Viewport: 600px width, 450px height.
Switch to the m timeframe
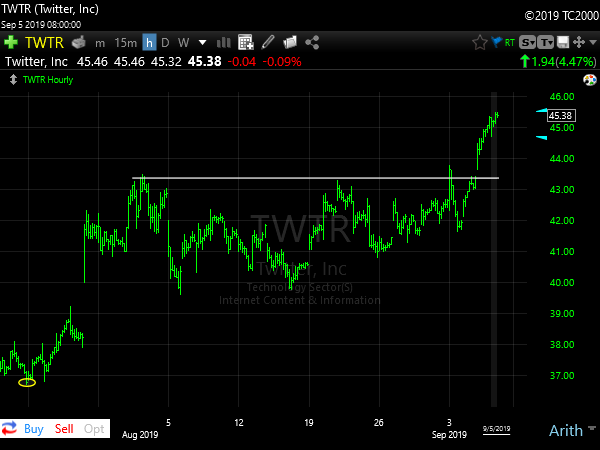100,43
